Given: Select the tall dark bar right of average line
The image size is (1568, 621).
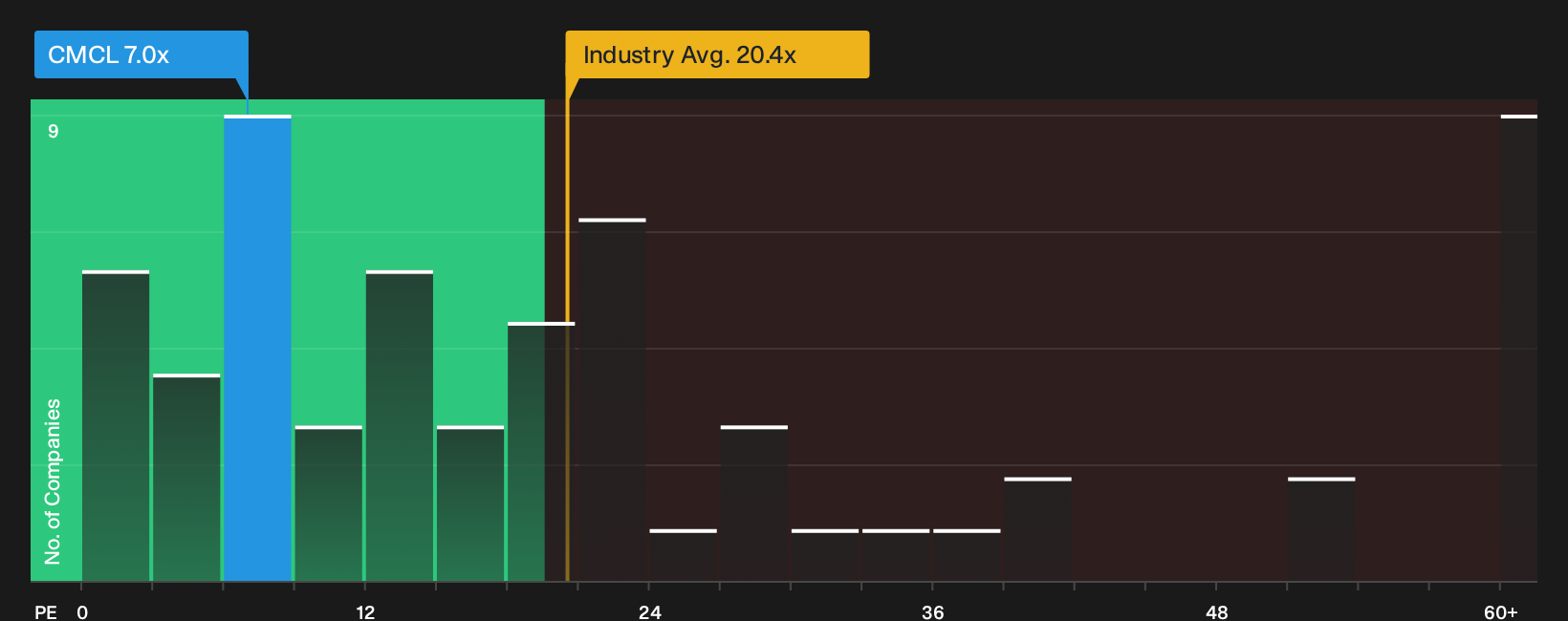Looking at the screenshot, I should 612,399.
